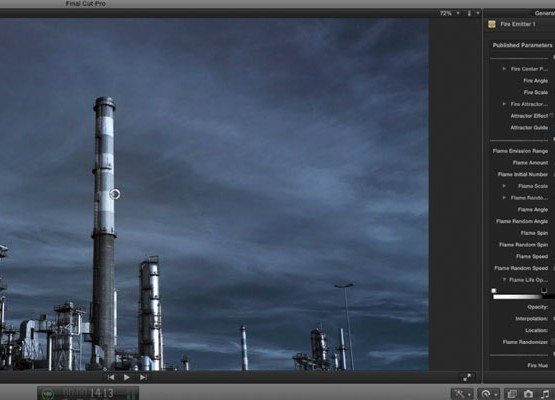Toggle full-screen viewer playback
Image resolution: width=555 pixels, height=400 pixels.
467,377
